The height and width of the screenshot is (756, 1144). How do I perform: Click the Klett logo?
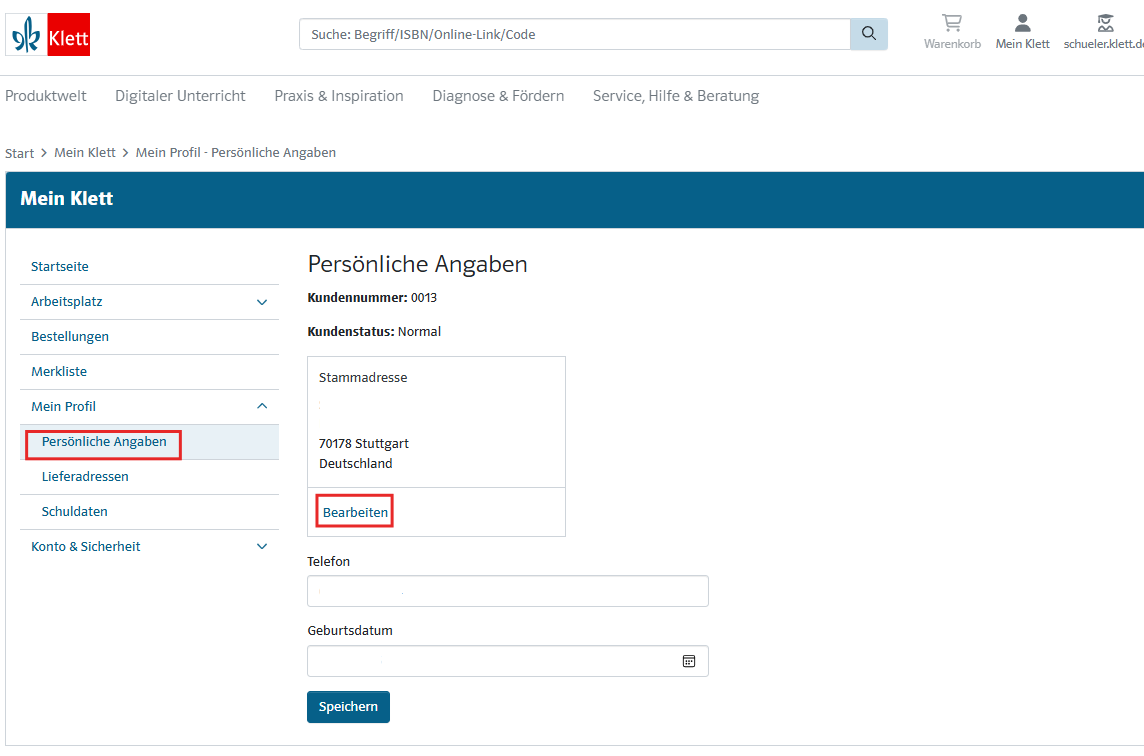[48, 34]
